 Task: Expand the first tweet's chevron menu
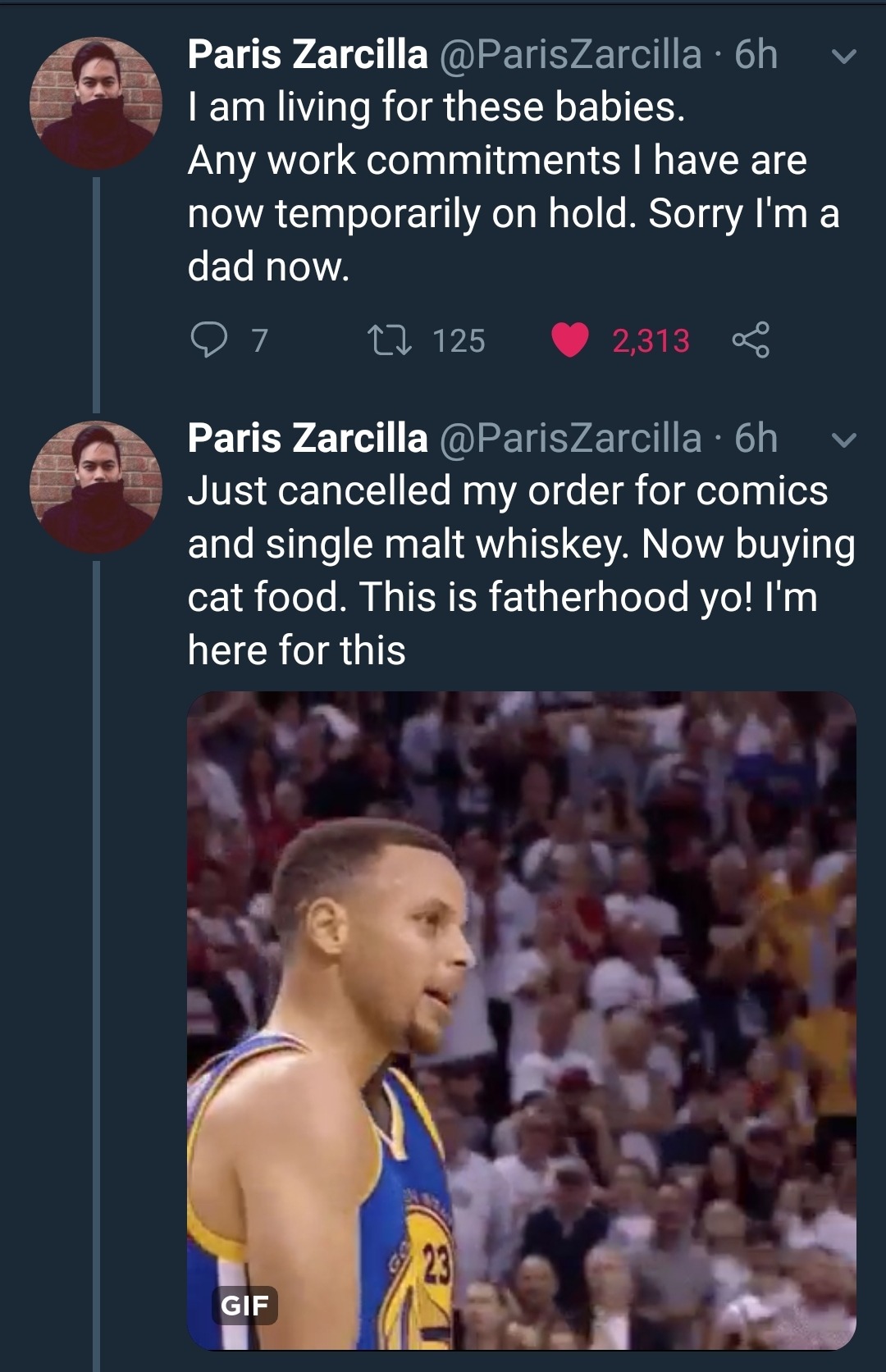tap(844, 57)
